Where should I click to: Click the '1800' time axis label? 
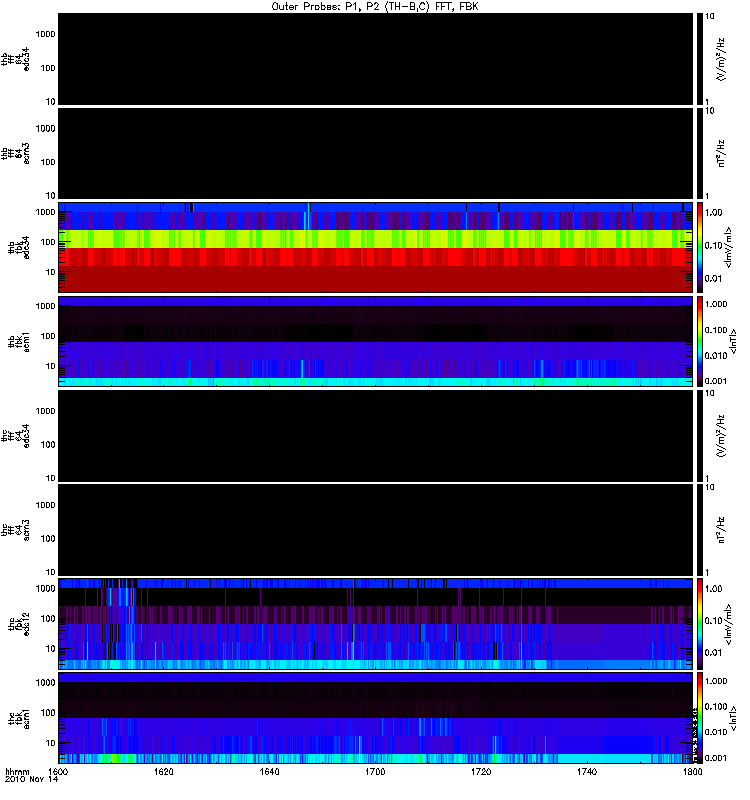click(692, 771)
